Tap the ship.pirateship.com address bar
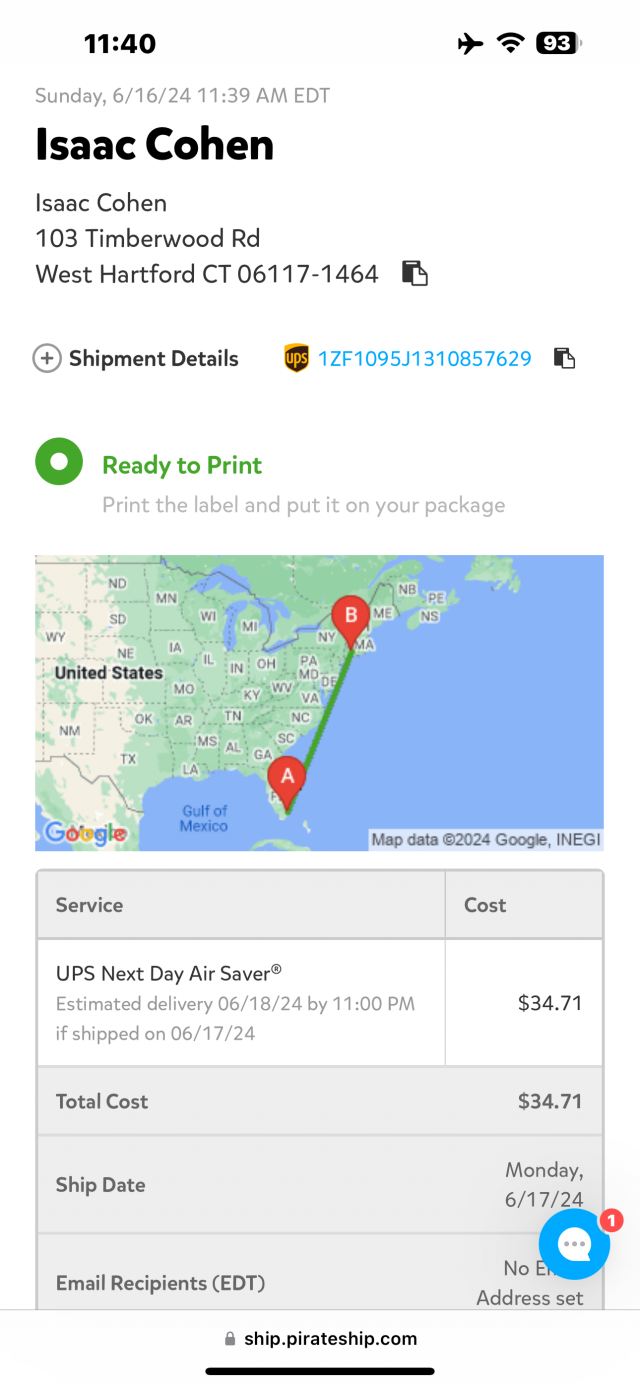 tap(320, 1339)
